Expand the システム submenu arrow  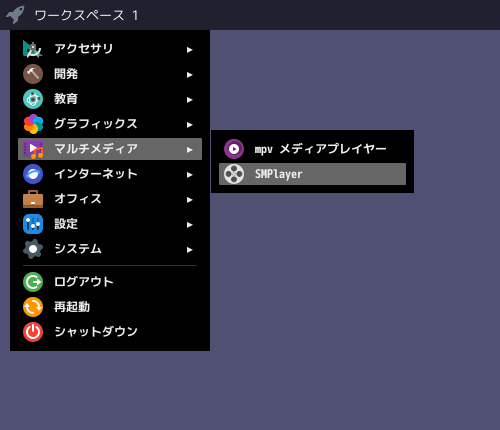click(x=189, y=250)
